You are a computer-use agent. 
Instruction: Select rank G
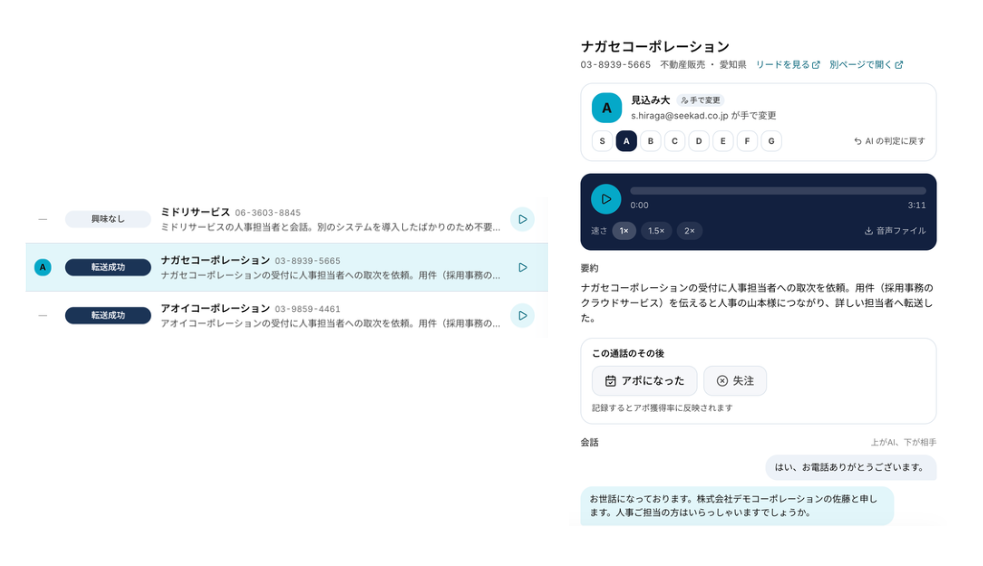(771, 141)
